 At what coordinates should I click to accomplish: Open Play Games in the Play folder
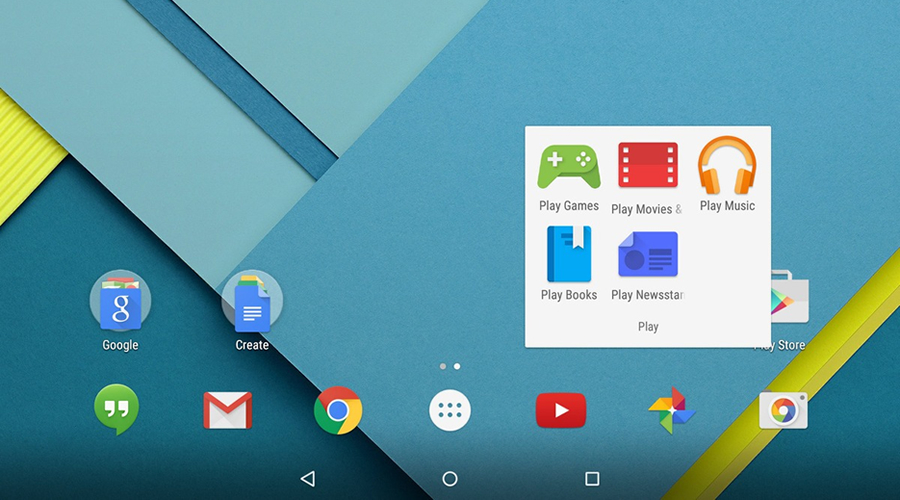(569, 166)
